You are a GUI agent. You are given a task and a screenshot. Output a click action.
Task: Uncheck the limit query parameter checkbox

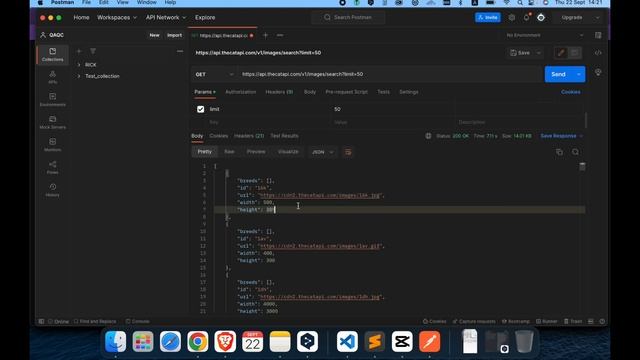tap(200, 109)
